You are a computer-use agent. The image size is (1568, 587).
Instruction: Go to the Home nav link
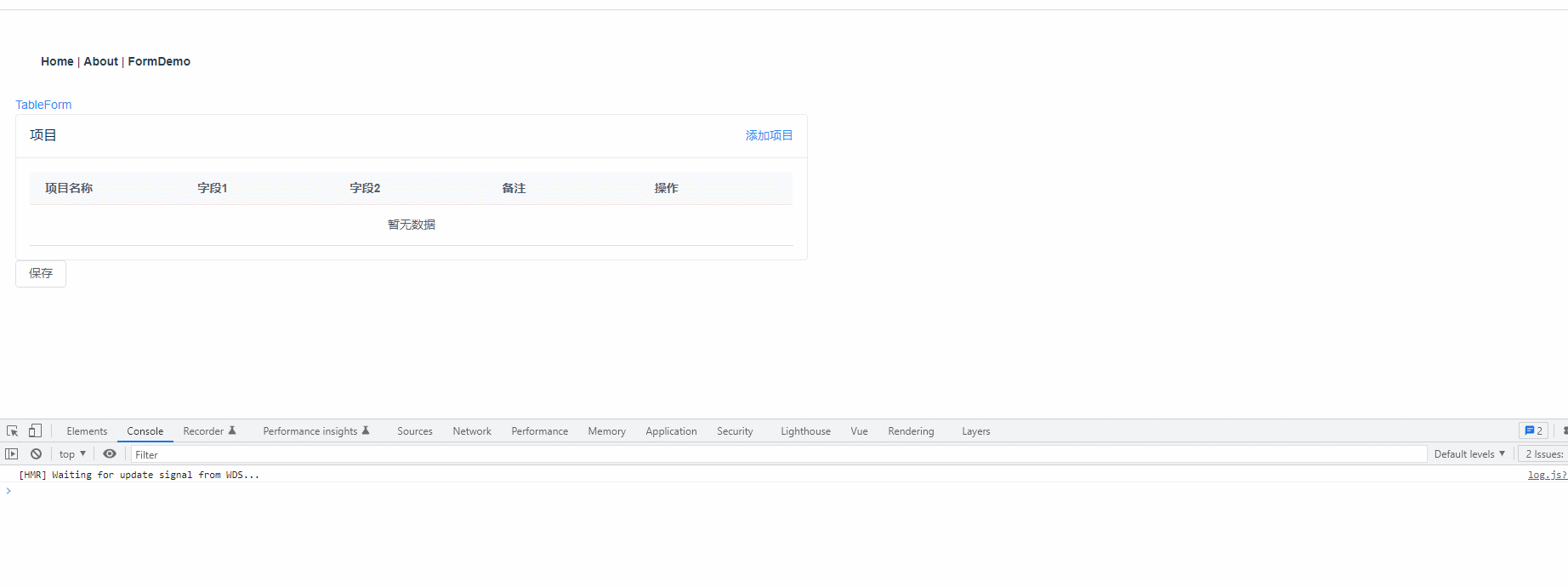click(57, 61)
